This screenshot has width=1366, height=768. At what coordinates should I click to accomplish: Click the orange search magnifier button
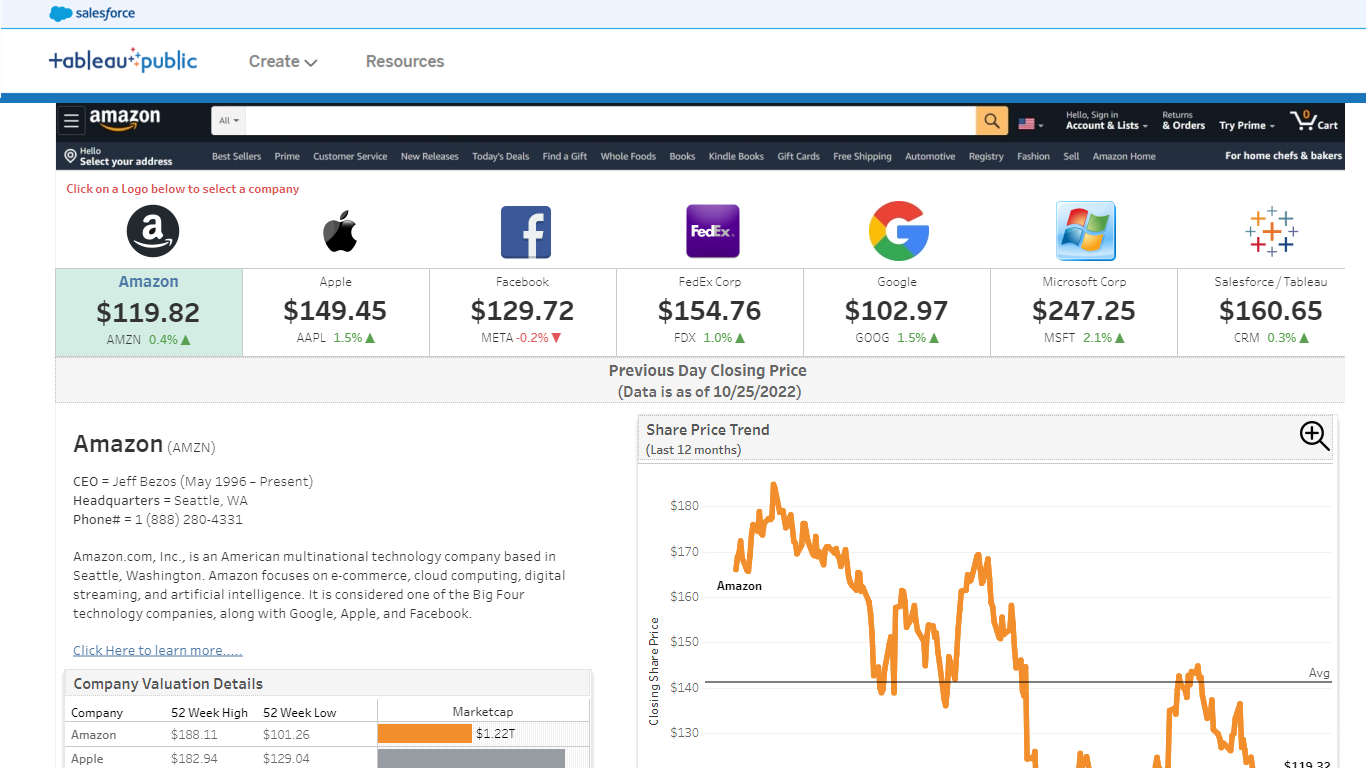point(991,121)
